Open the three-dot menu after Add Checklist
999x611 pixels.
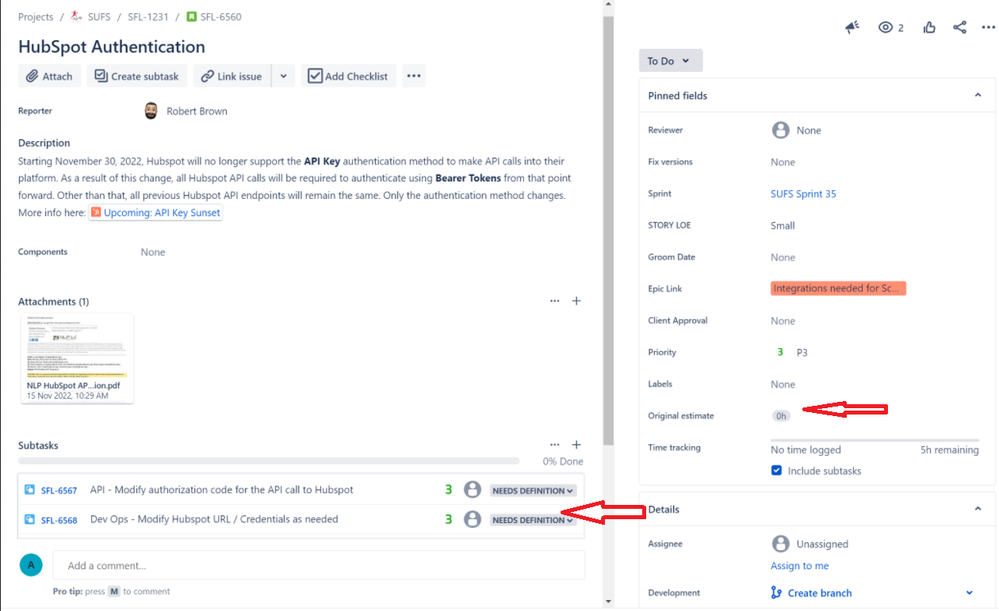[x=414, y=76]
